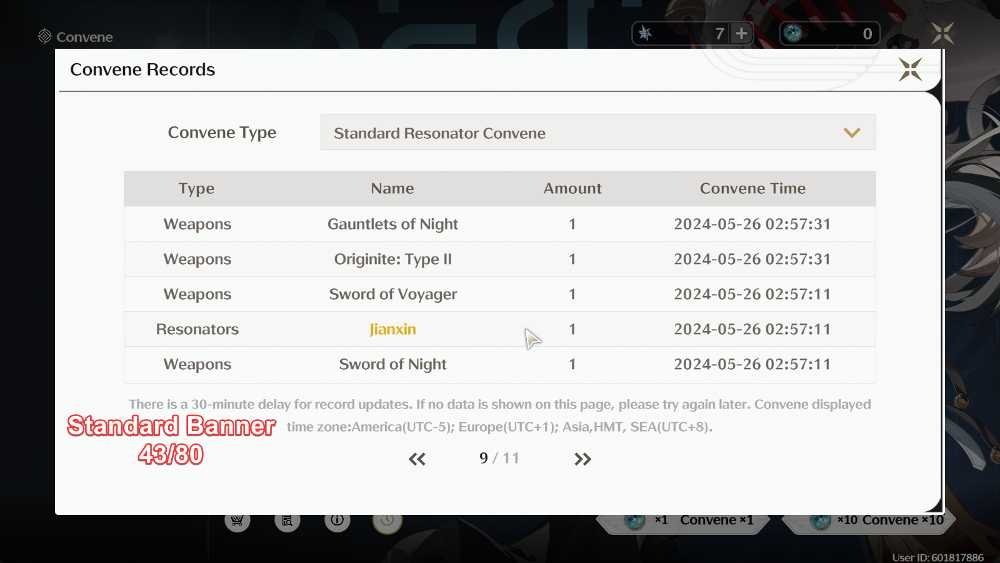Click the Convene logo icon top-left
The width and height of the screenshot is (1000, 563).
click(44, 36)
